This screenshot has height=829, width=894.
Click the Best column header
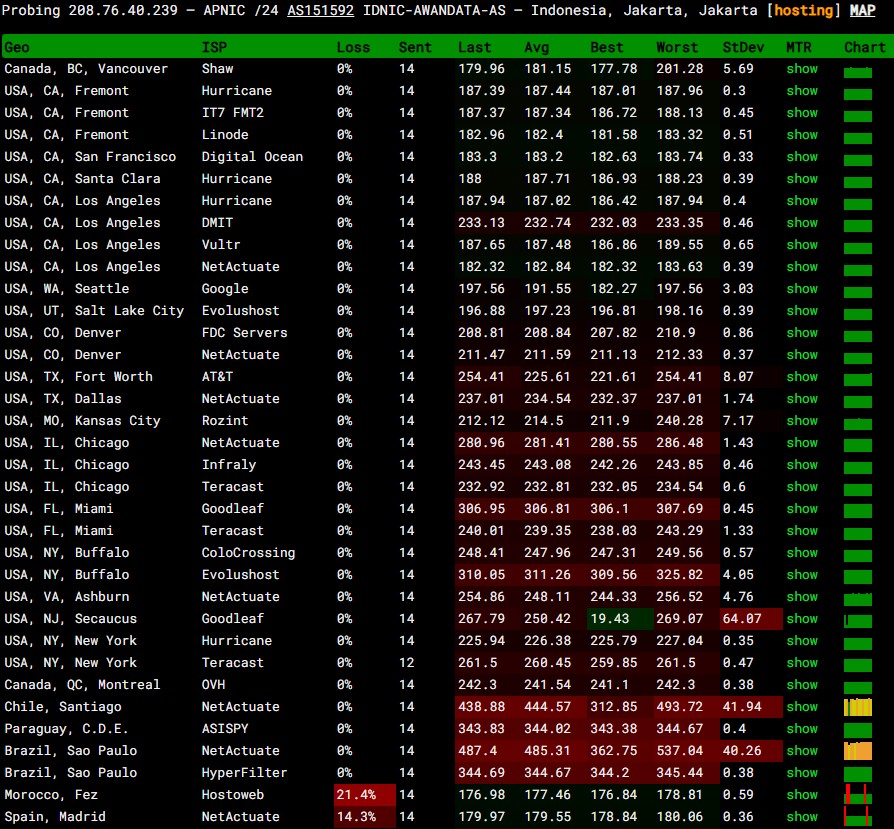607,47
